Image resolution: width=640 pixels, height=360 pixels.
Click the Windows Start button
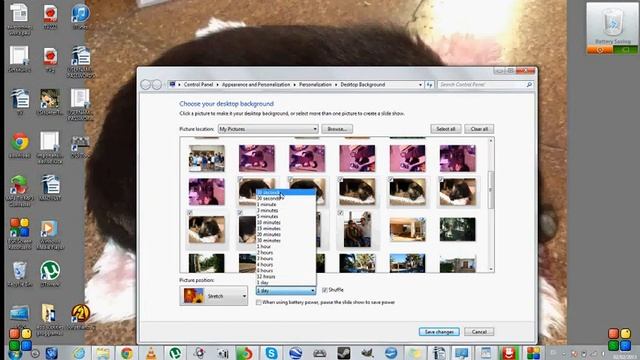tap(15, 354)
